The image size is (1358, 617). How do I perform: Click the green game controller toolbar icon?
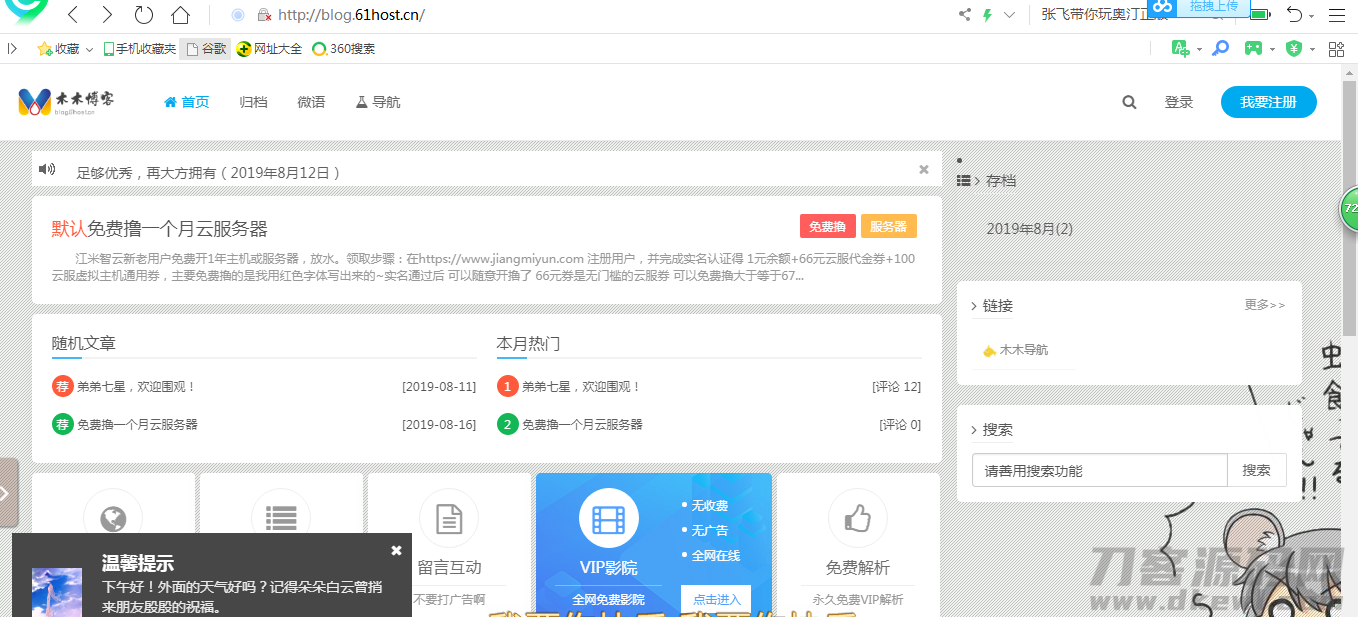coord(1252,47)
